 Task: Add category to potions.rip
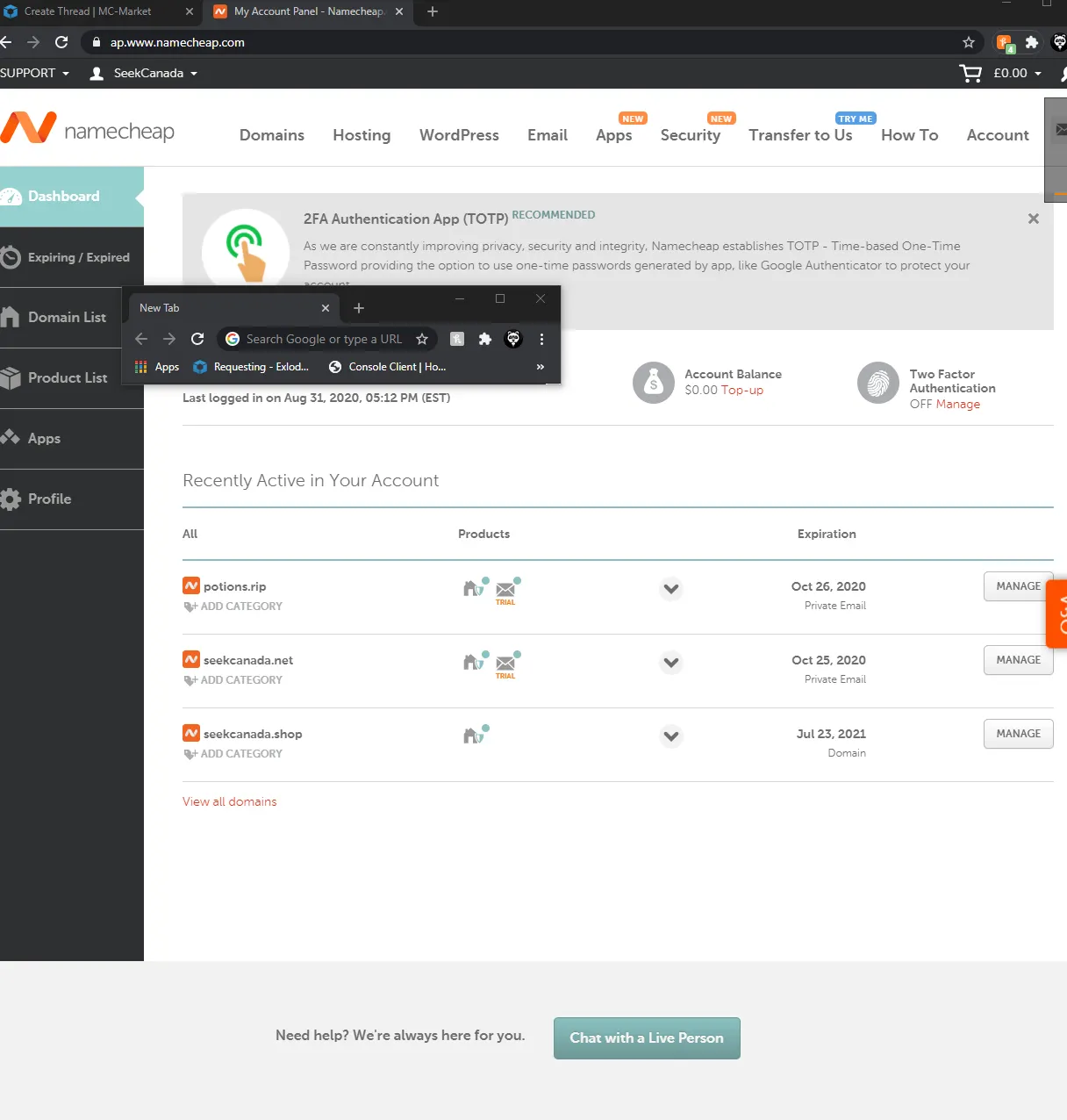[233, 607]
